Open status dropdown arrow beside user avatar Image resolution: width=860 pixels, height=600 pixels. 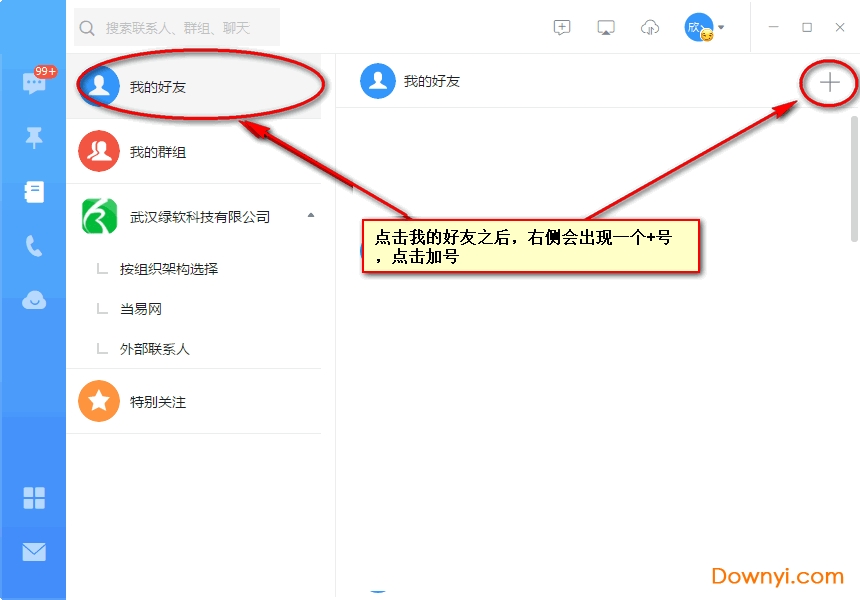pyautogui.click(x=721, y=28)
